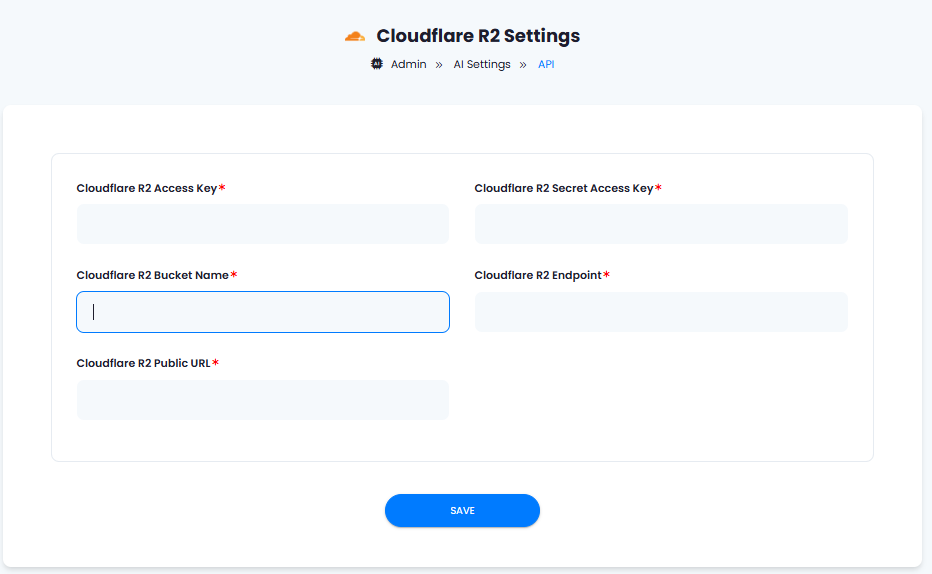The width and height of the screenshot is (932, 574).
Task: Click inside the R2 Endpoint input
Action: coord(661,312)
